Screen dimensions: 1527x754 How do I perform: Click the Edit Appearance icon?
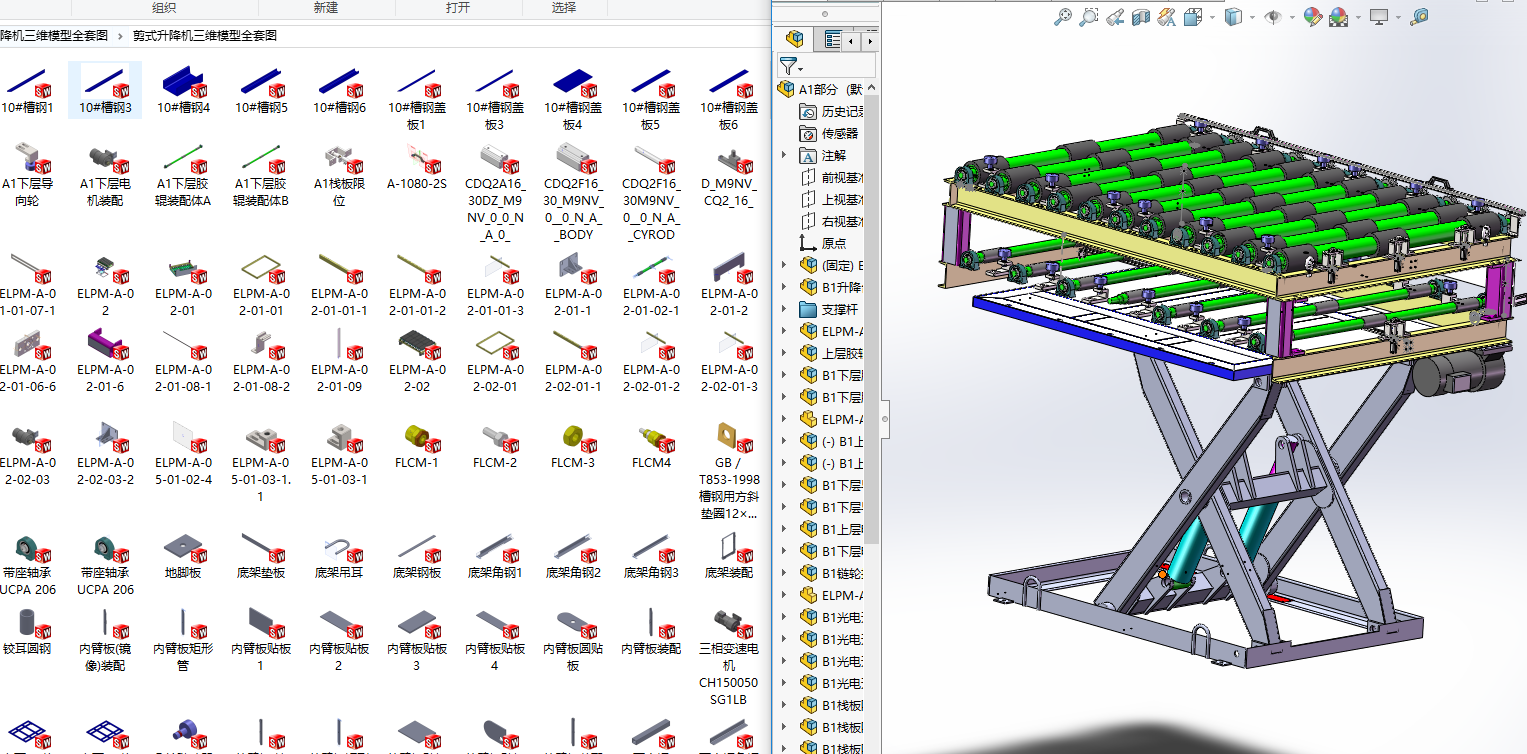(1313, 17)
